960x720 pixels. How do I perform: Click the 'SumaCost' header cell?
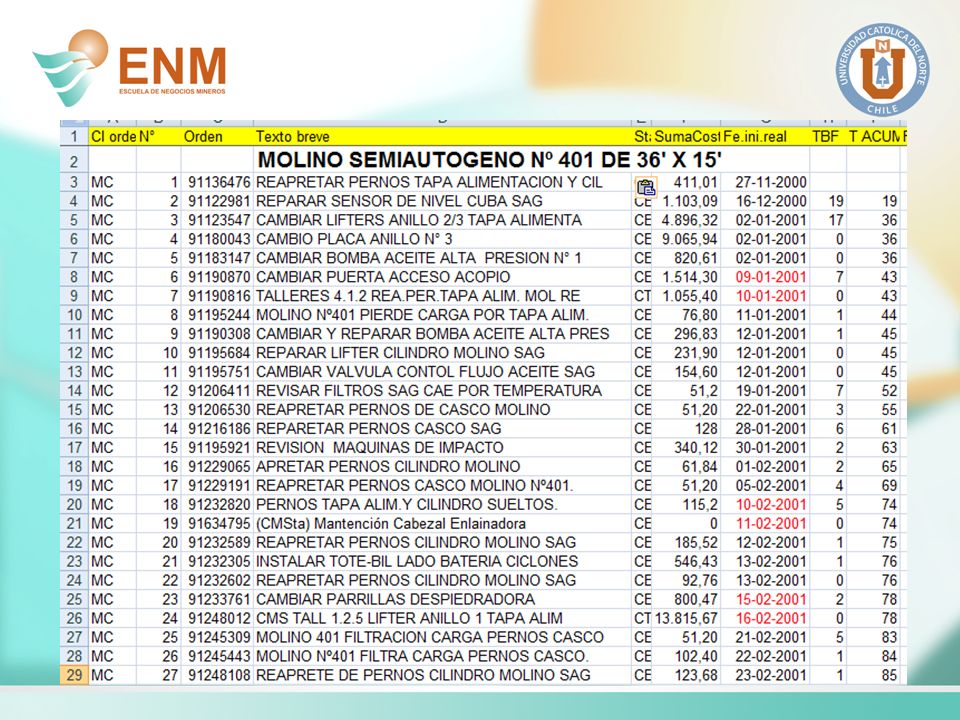[686, 137]
